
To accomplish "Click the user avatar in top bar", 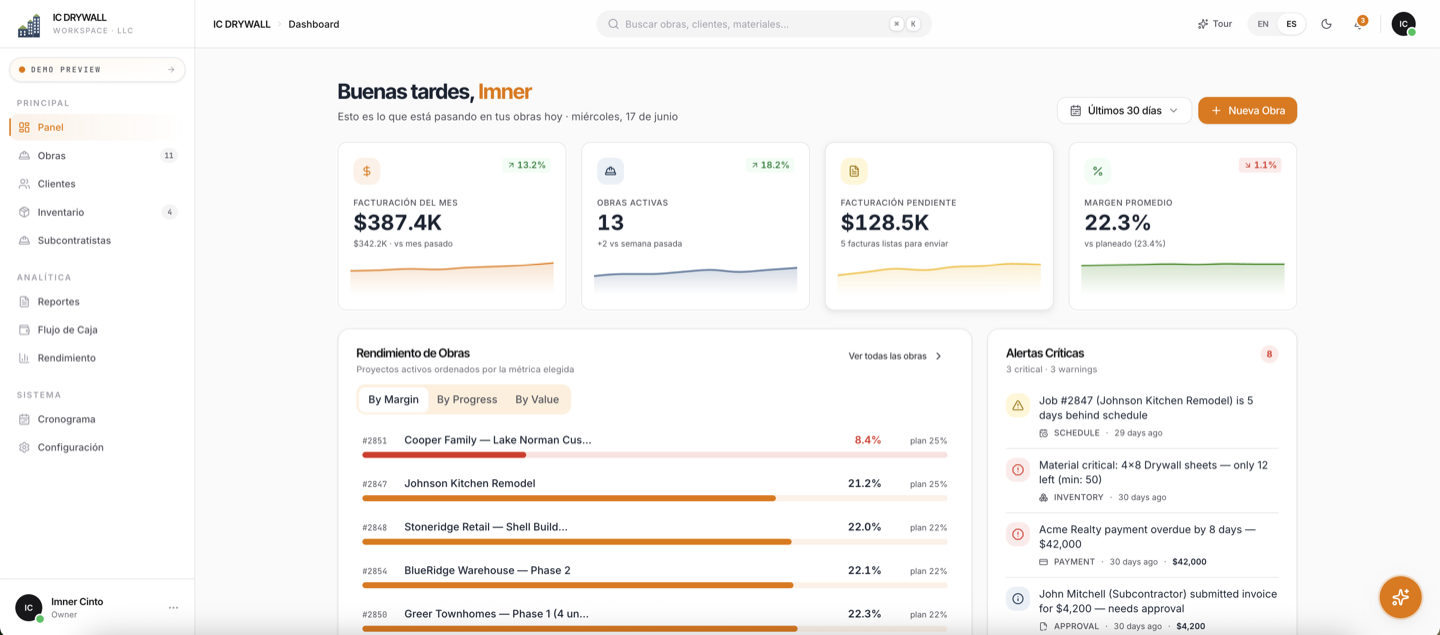I will tap(1404, 24).
